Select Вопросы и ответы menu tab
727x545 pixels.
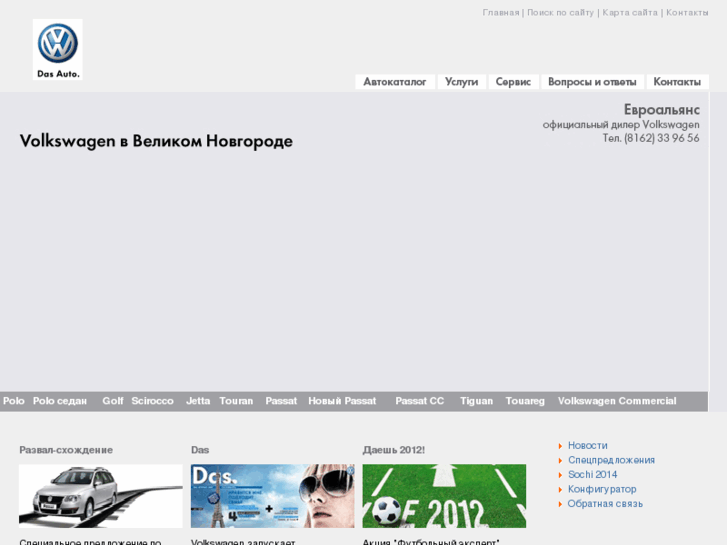(x=592, y=82)
